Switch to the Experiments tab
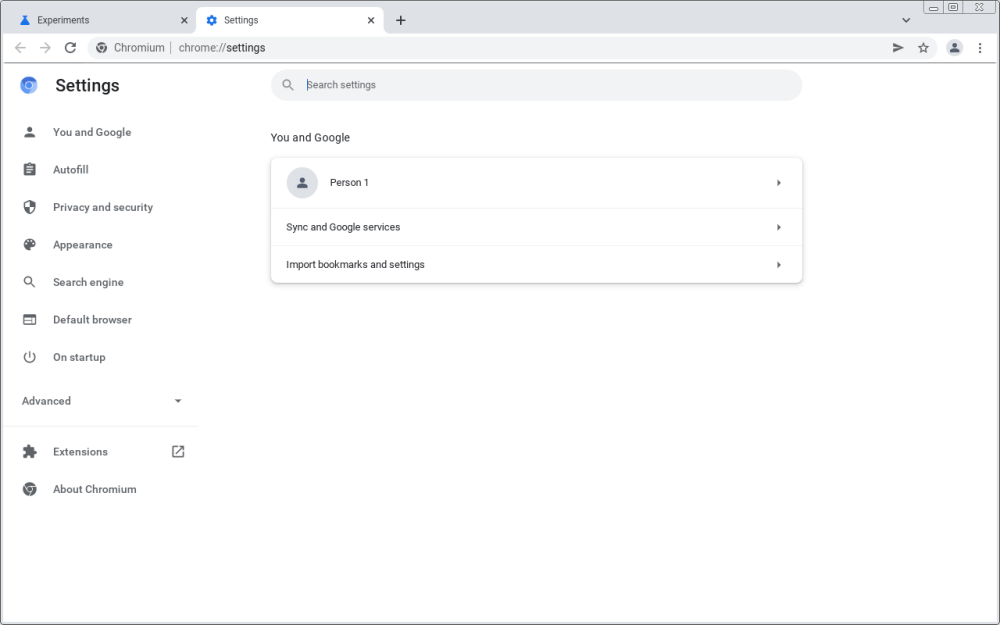 100,20
